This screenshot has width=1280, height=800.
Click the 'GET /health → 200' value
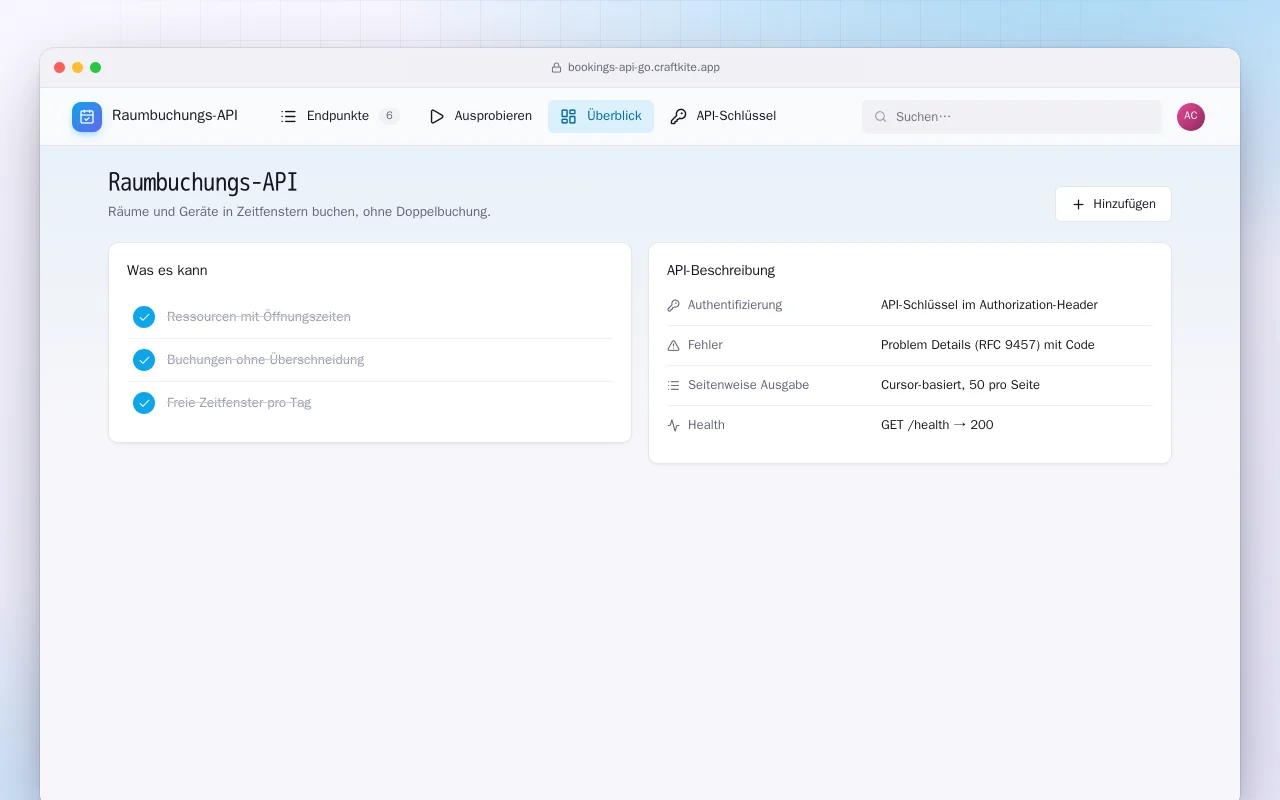tap(937, 425)
